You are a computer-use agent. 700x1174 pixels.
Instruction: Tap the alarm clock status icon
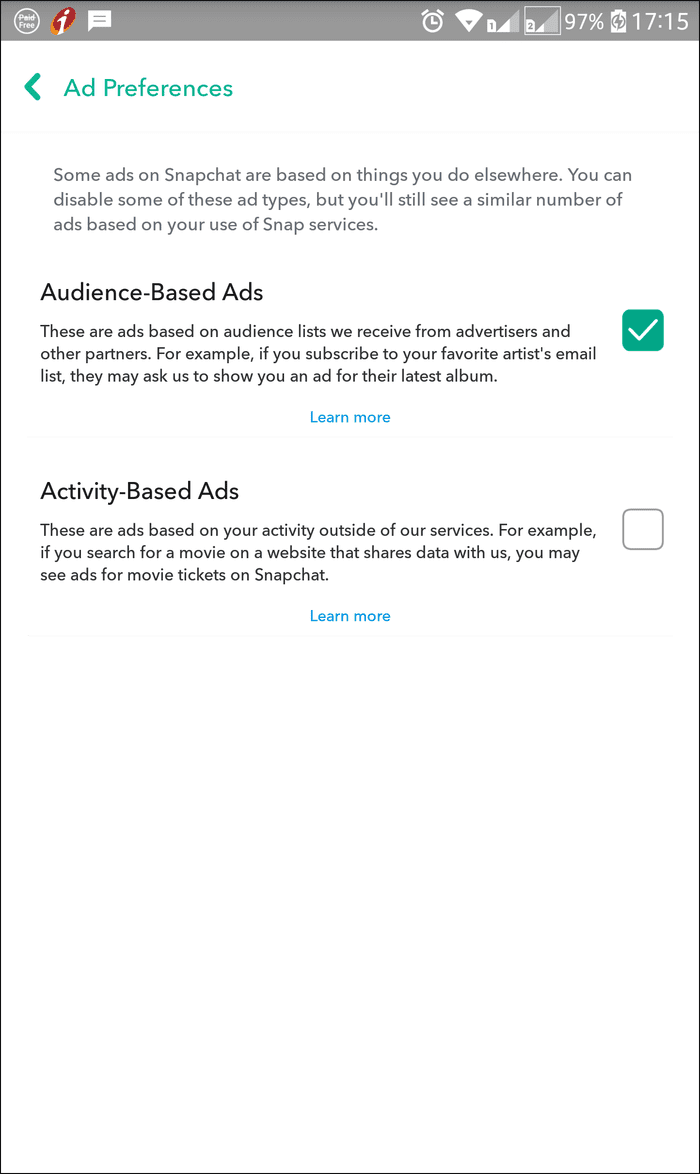tap(432, 21)
